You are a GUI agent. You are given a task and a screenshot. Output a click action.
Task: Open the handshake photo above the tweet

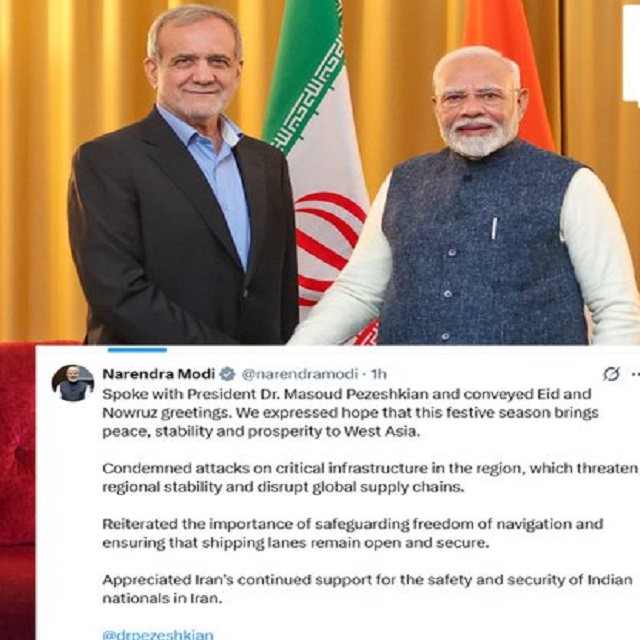pyautogui.click(x=320, y=171)
